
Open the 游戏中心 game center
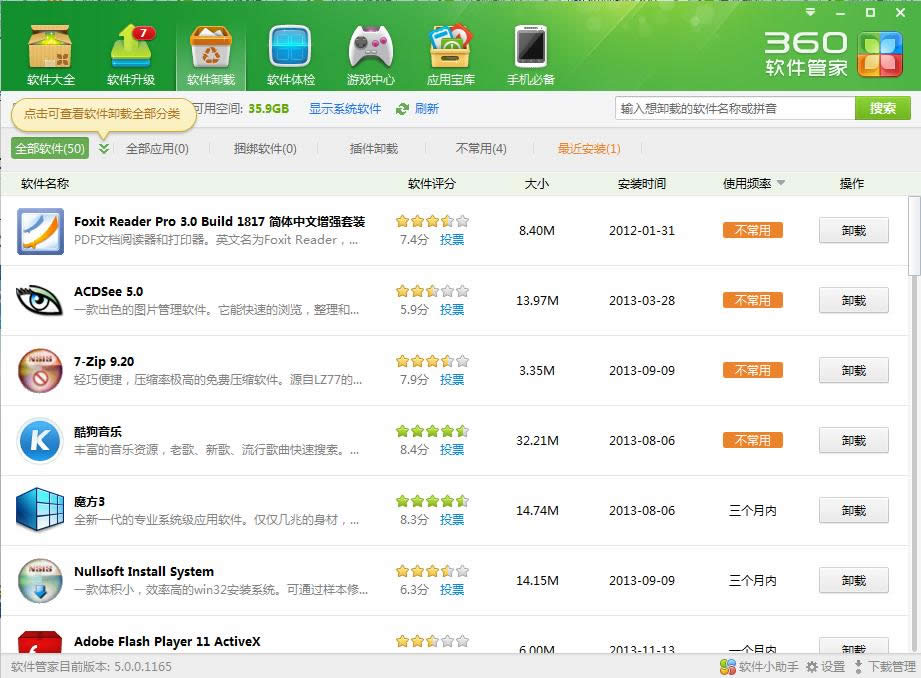[x=370, y=55]
